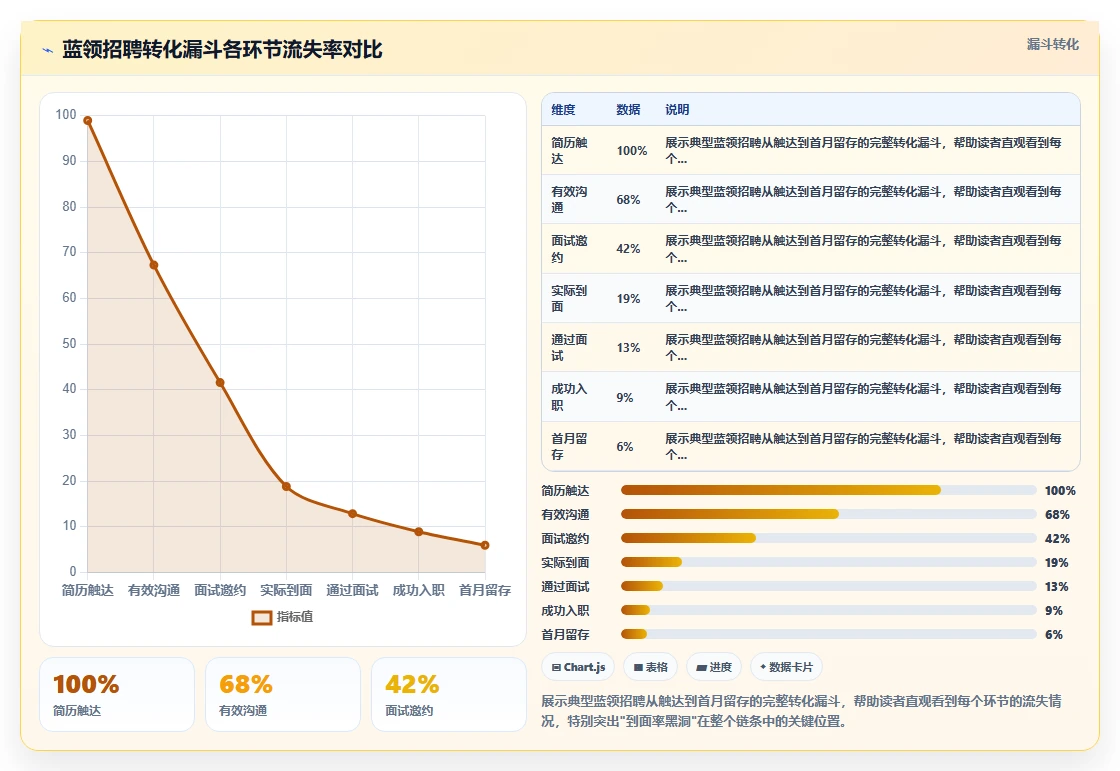This screenshot has width=1120, height=771.
Task: Select the 进度 tag chip
Action: pos(714,667)
